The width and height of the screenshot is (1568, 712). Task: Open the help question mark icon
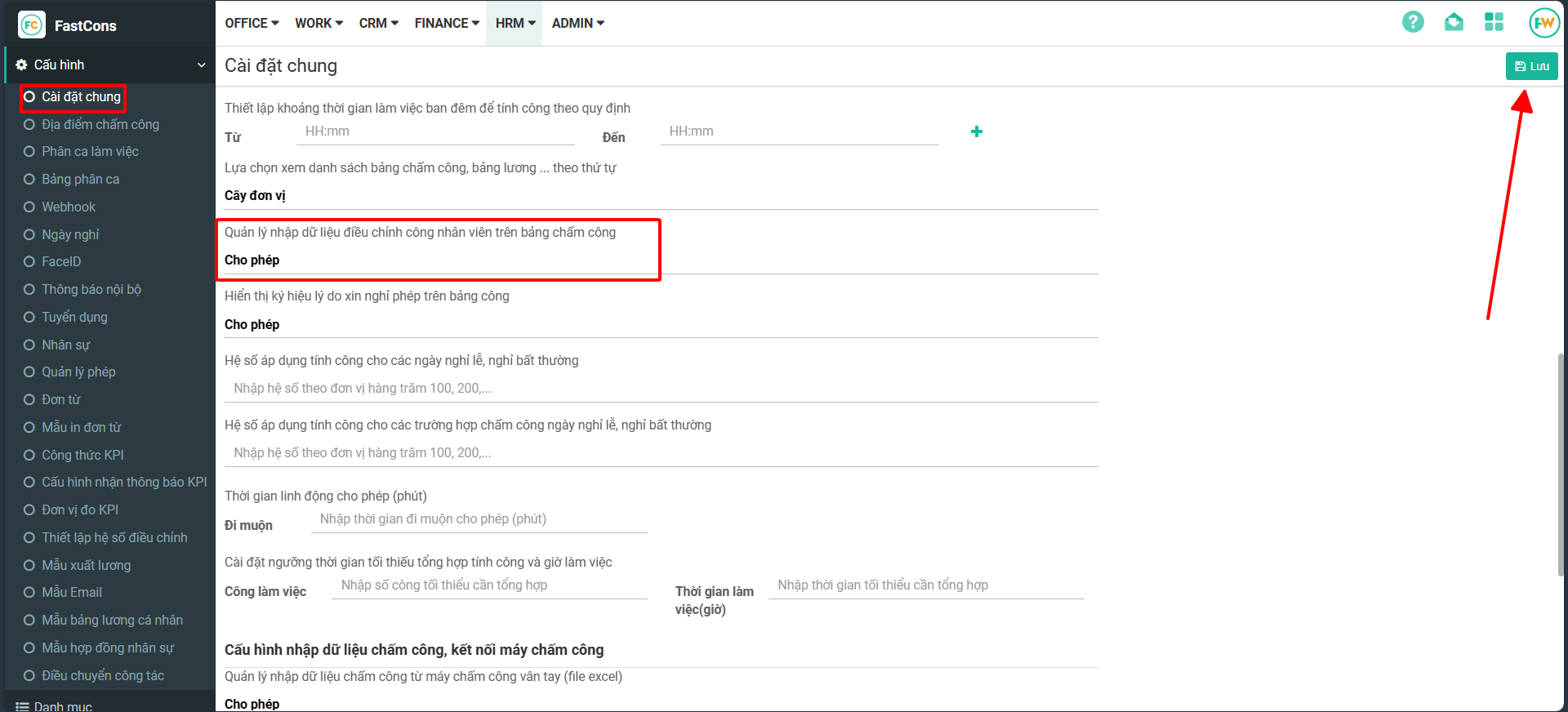(1413, 22)
